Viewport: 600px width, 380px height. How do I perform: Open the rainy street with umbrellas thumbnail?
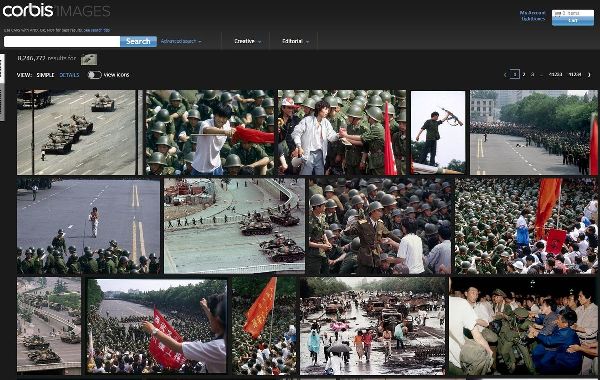tap(373, 326)
